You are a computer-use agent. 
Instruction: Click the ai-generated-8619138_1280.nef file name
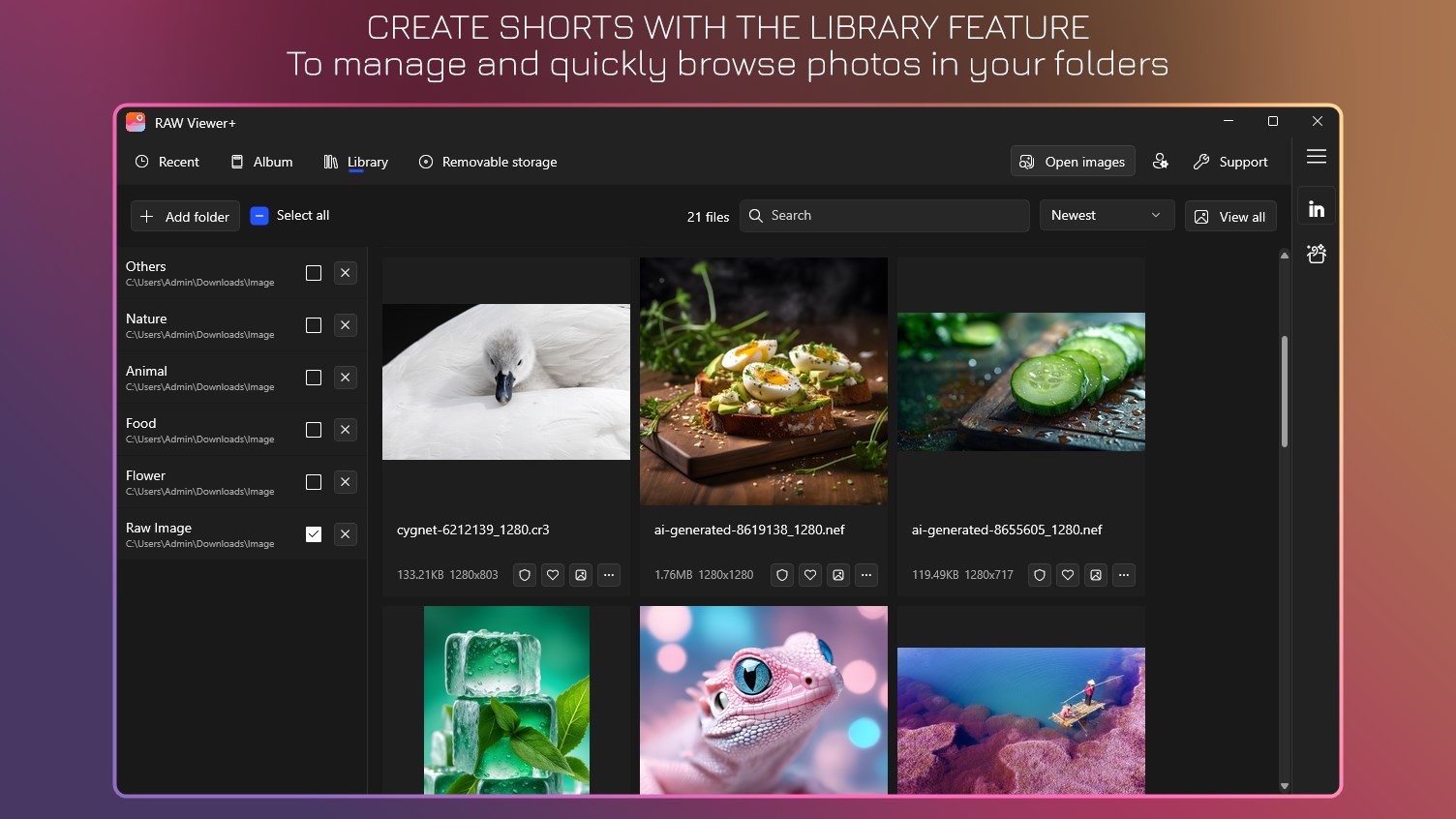[x=749, y=530]
